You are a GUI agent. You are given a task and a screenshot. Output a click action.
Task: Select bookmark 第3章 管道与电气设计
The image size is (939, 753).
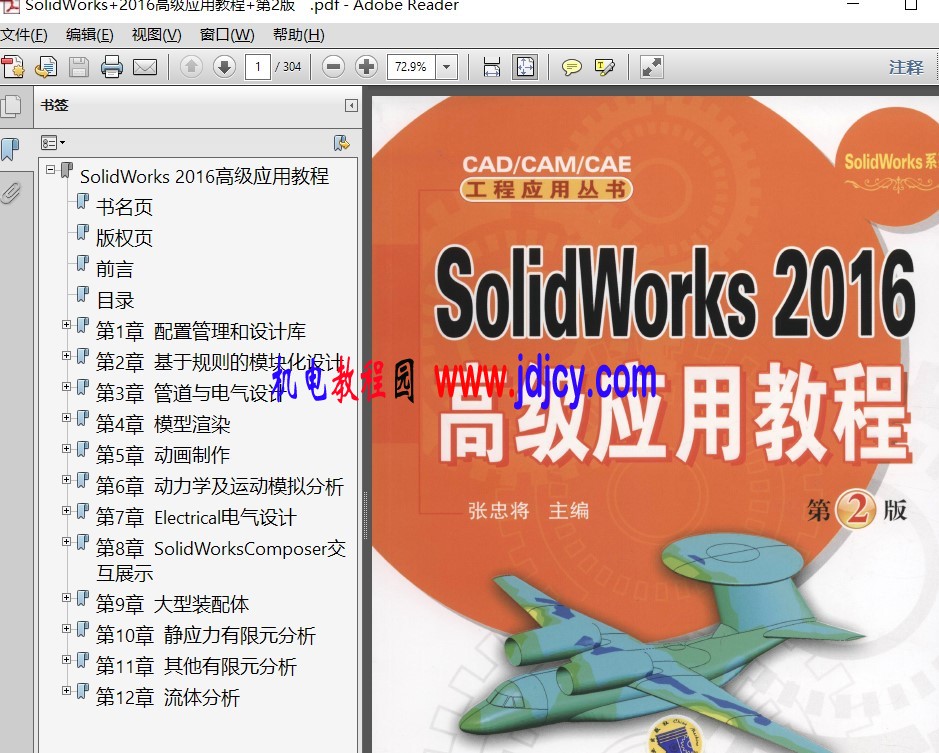tap(189, 393)
